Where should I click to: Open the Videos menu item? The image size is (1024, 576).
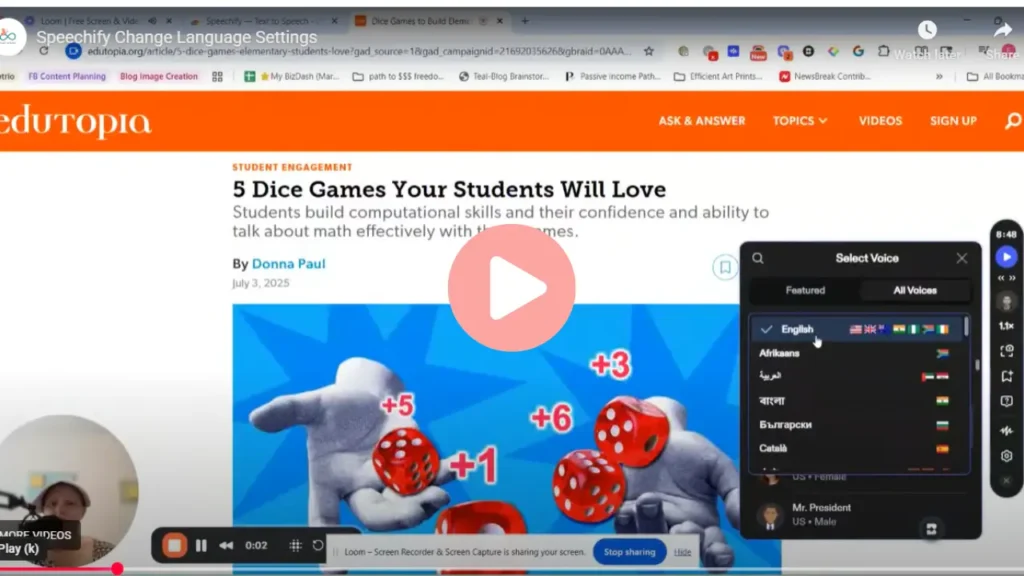880,121
